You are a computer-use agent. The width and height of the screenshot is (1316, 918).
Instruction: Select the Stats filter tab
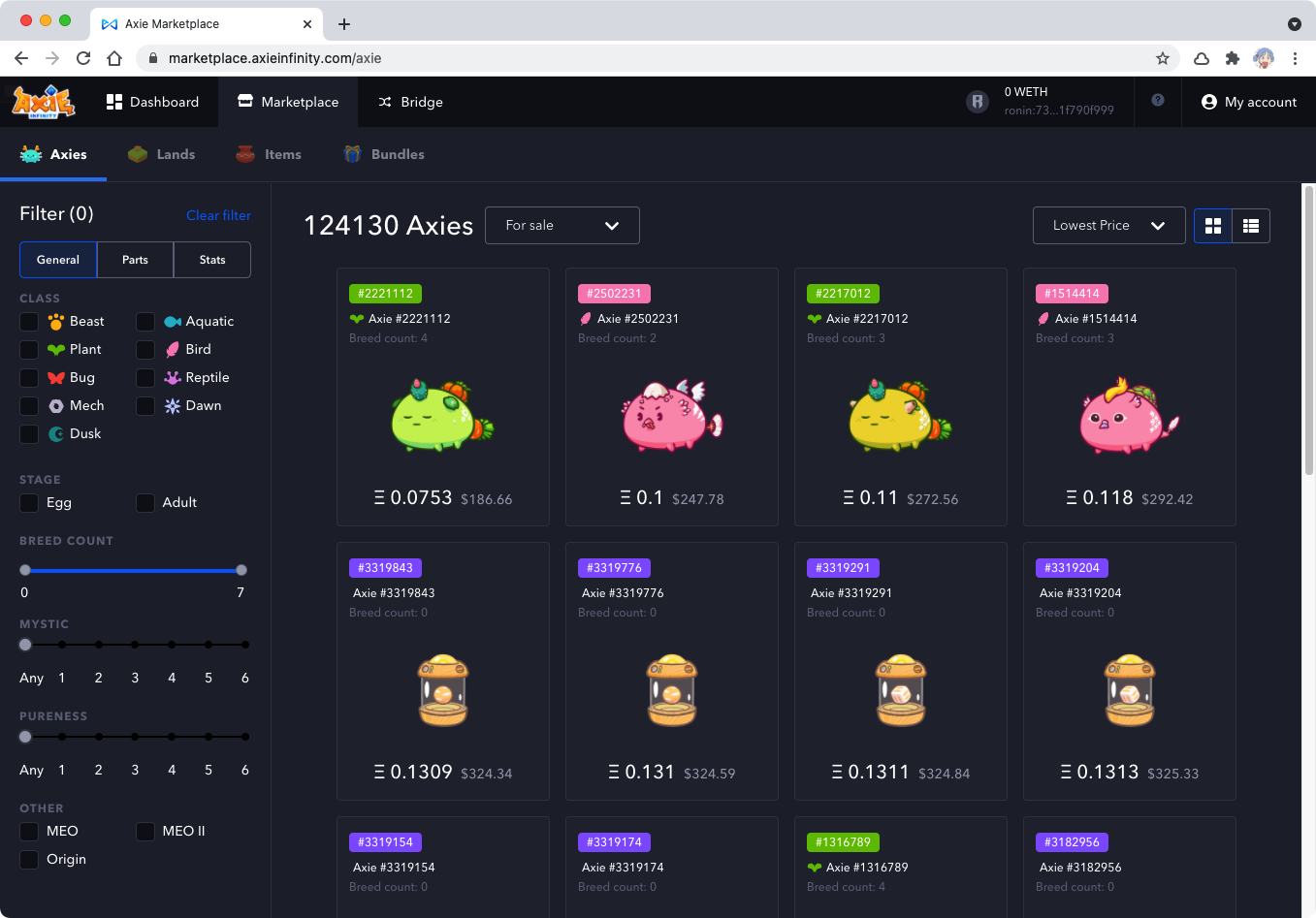[x=212, y=260]
